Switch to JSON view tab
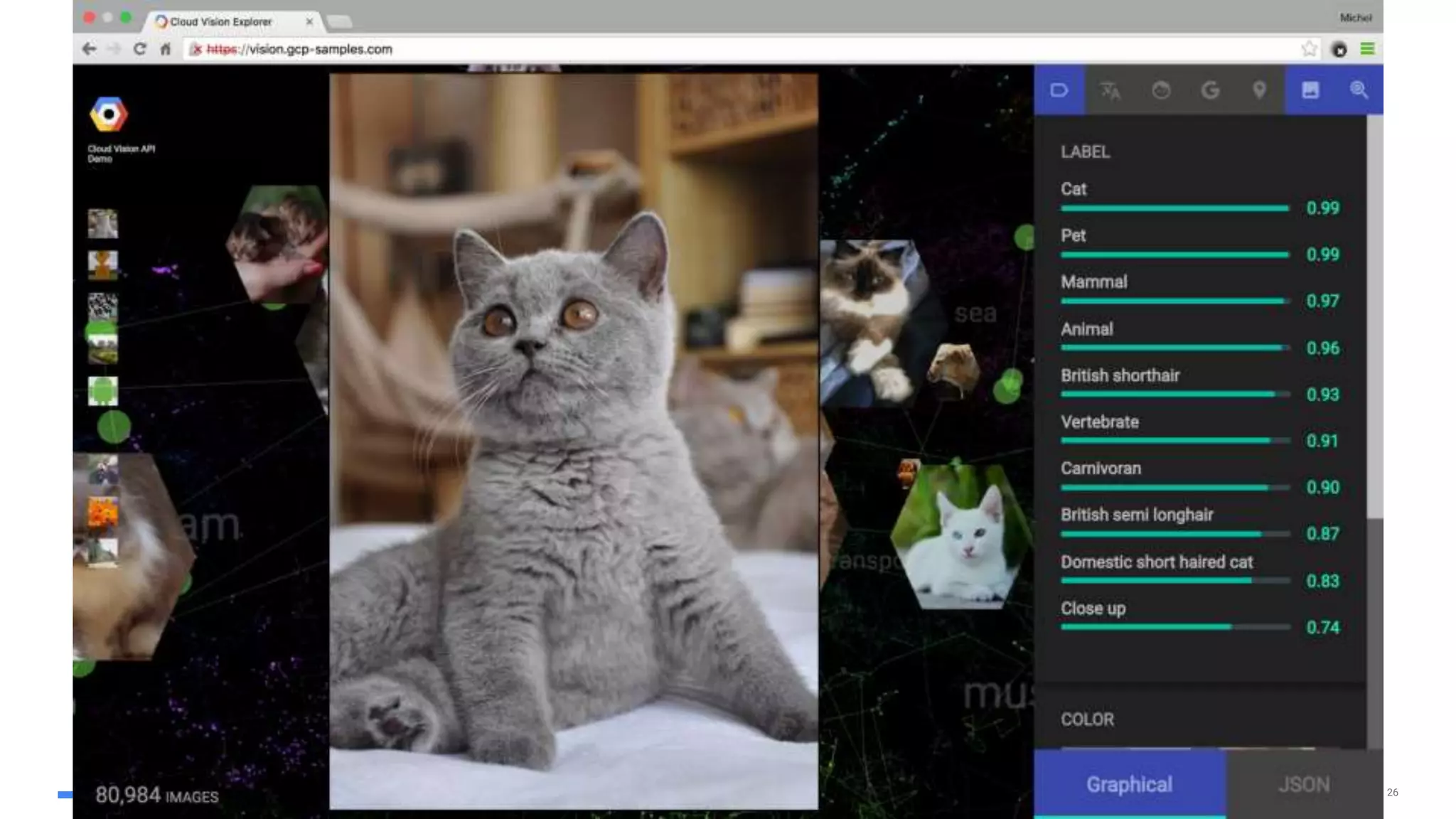The height and width of the screenshot is (819, 1456). tap(1304, 784)
